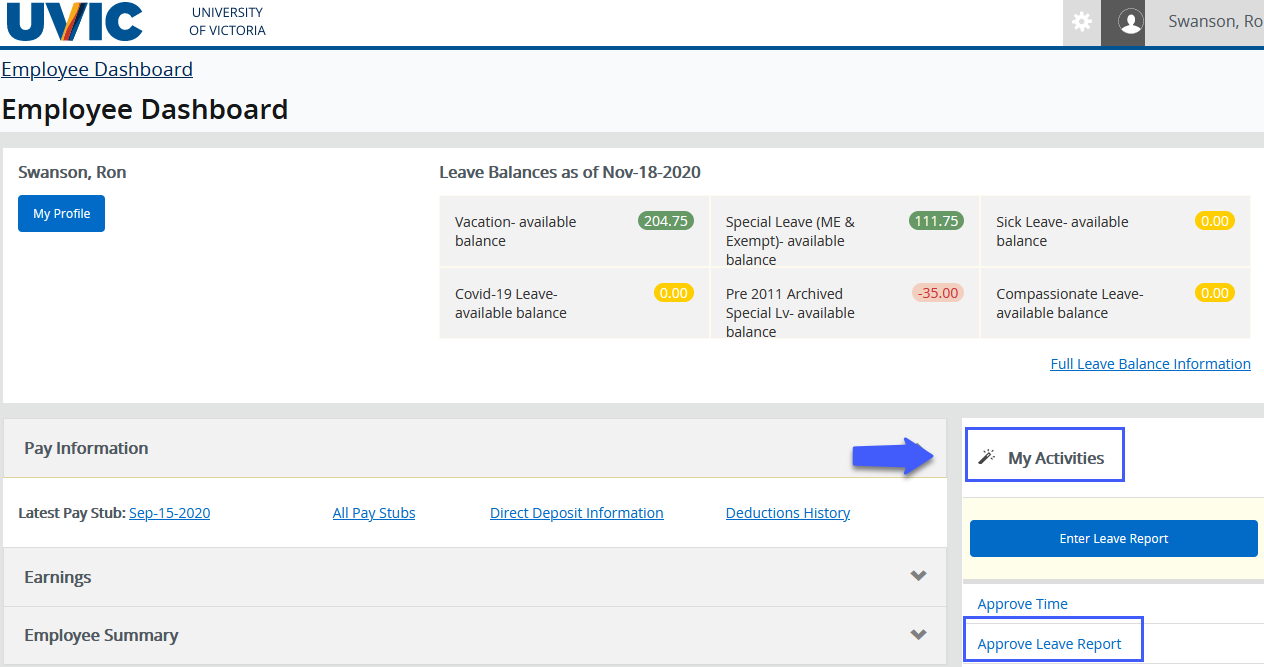Click the Sick Leave 0.00 balance badge
The height and width of the screenshot is (667, 1264).
pyautogui.click(x=1214, y=221)
